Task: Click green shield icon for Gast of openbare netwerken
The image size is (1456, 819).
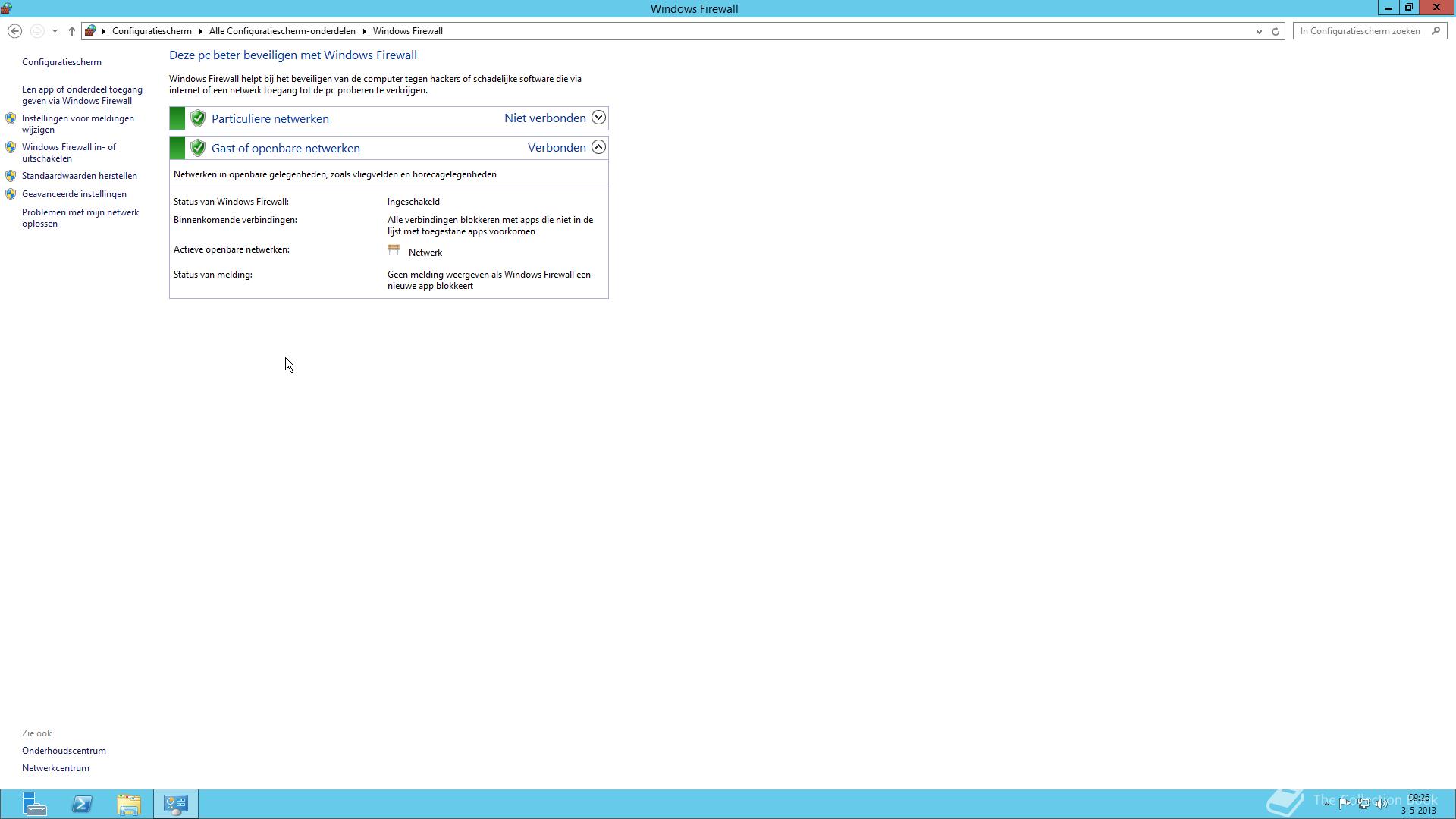Action: pyautogui.click(x=198, y=148)
